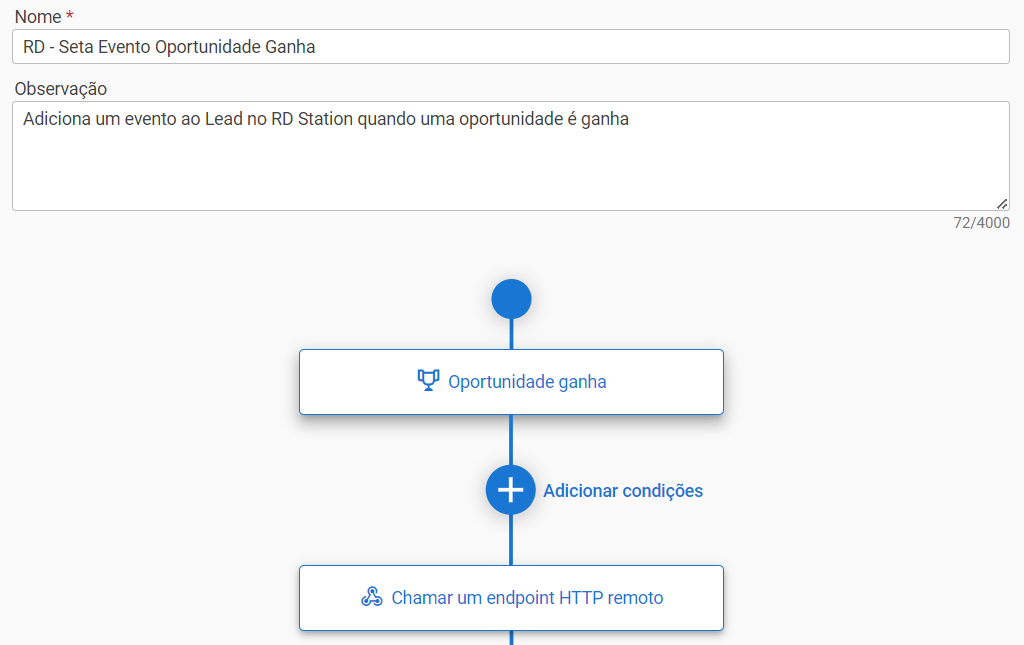Click the 72/4000 character counter
This screenshot has width=1024, height=645.
tap(981, 223)
